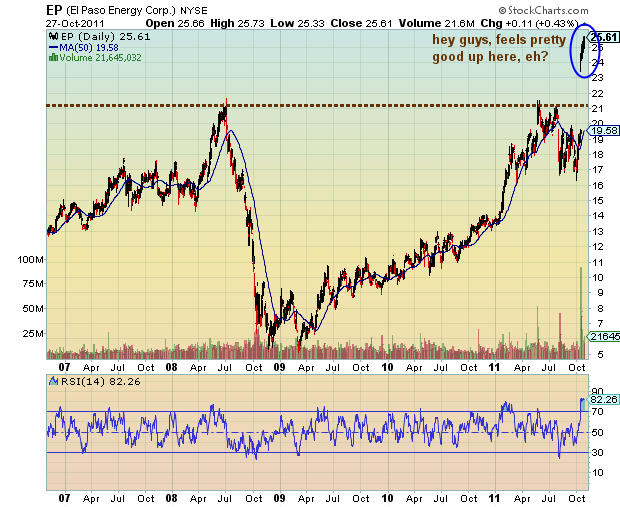Click the Volume 21,645,032 legend text

pyautogui.click(x=100, y=58)
